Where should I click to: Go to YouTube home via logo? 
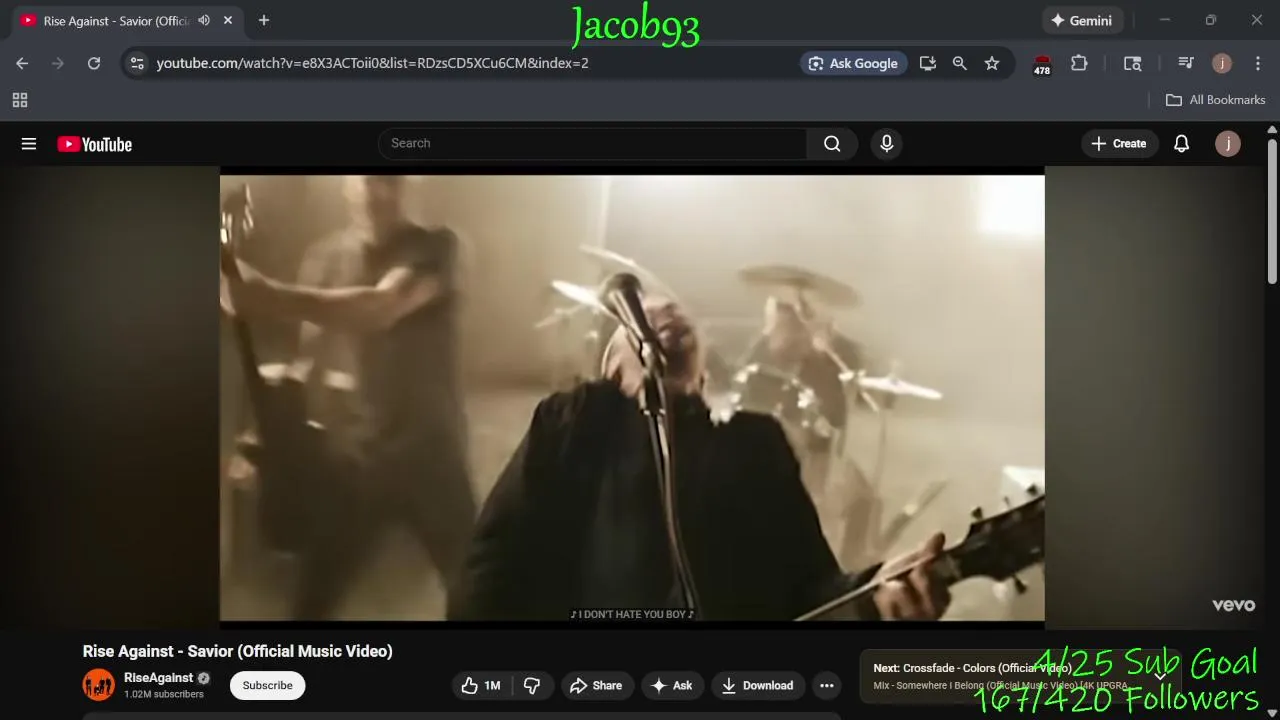tap(95, 144)
